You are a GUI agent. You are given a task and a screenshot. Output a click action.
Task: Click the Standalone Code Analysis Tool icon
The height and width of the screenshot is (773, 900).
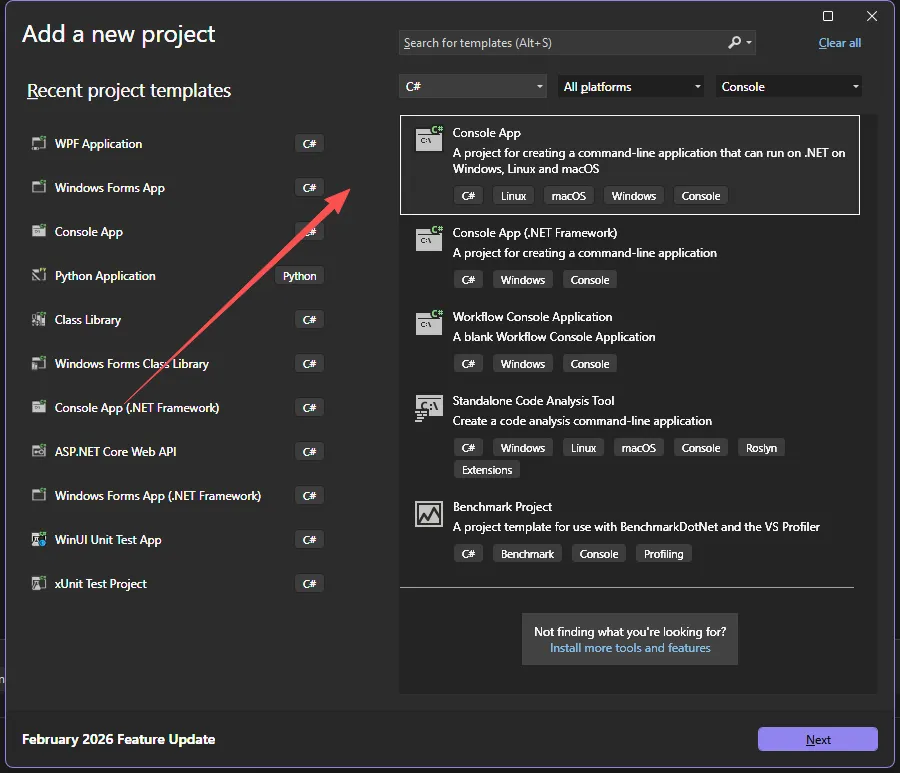(x=428, y=408)
